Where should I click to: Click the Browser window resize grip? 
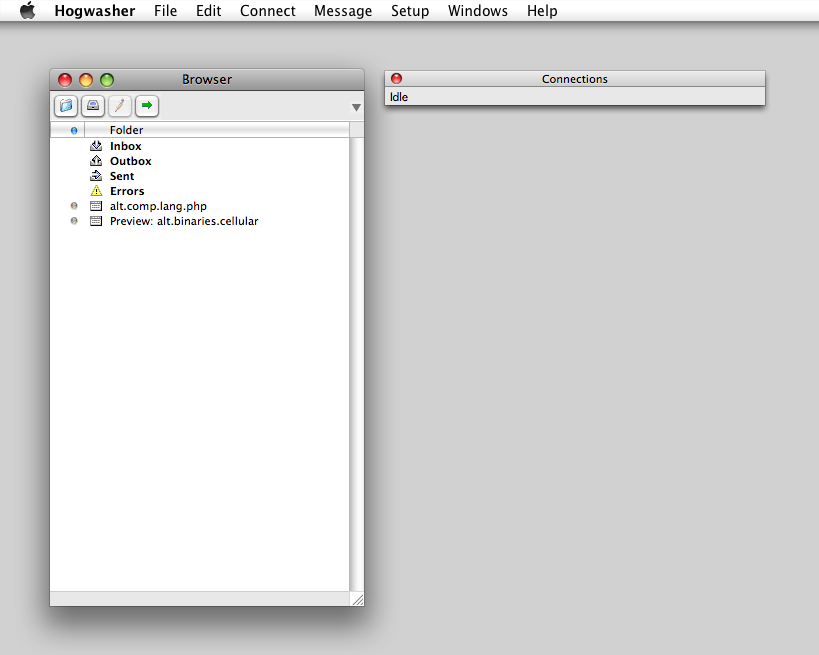click(x=357, y=599)
